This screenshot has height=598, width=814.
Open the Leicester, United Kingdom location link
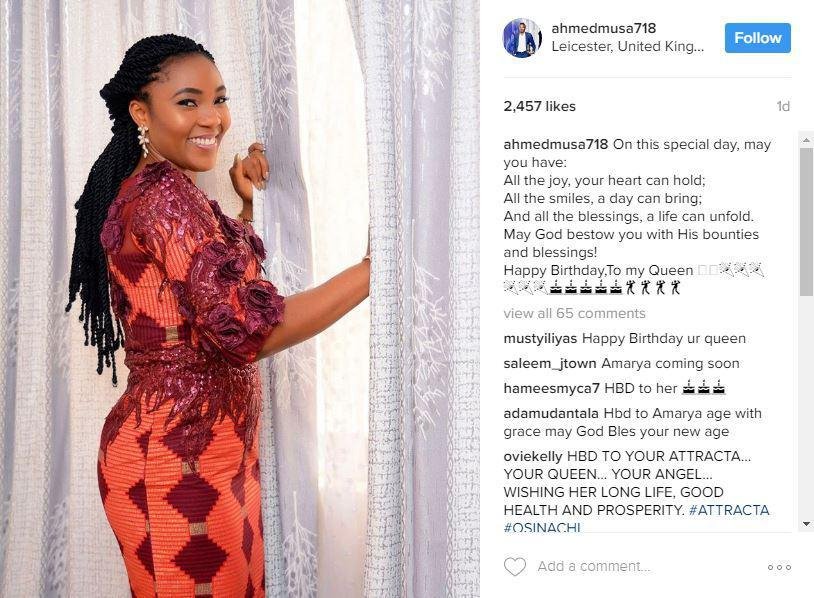click(627, 46)
